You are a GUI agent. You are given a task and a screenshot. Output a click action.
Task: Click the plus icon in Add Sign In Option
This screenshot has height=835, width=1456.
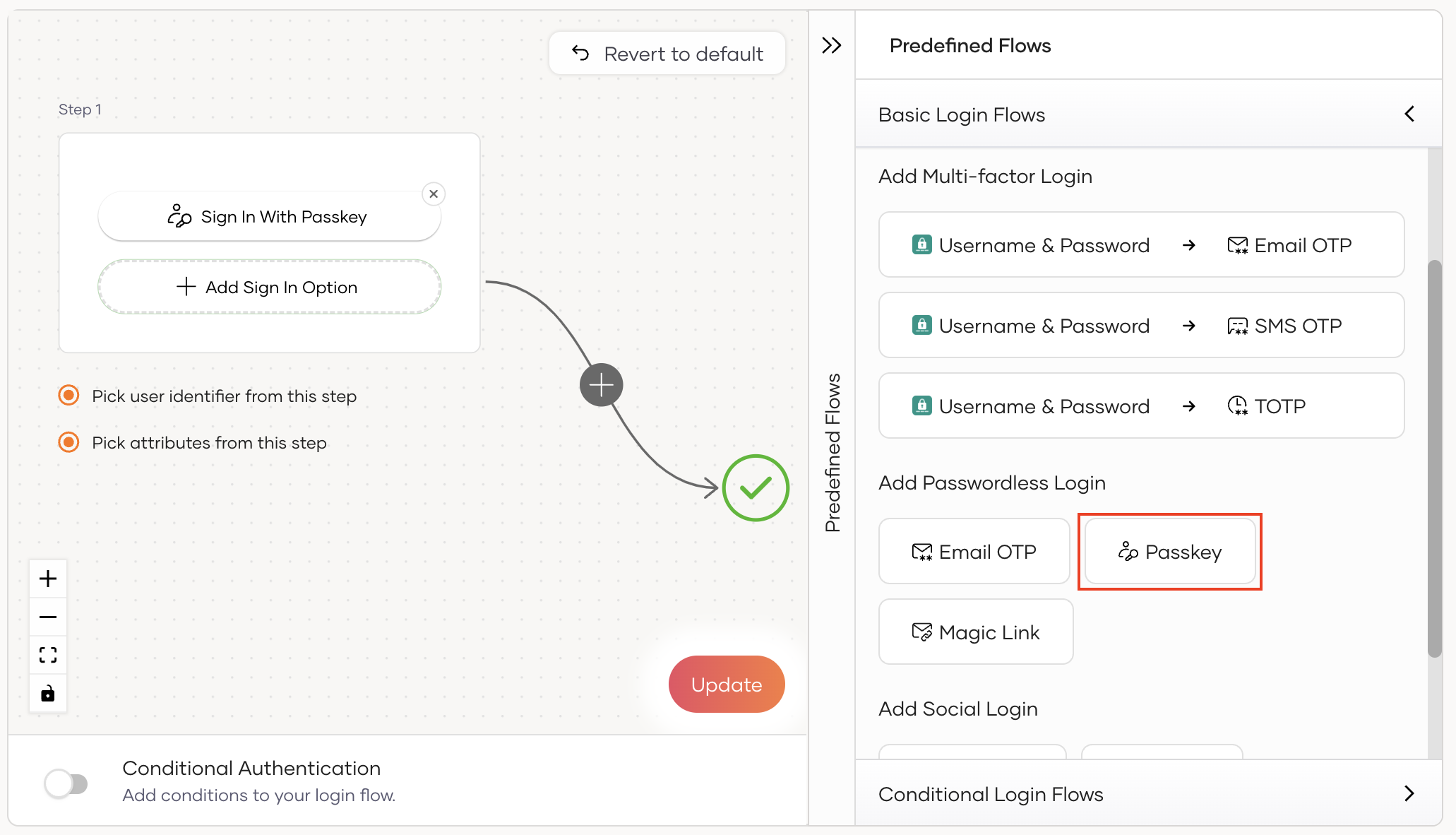click(186, 286)
